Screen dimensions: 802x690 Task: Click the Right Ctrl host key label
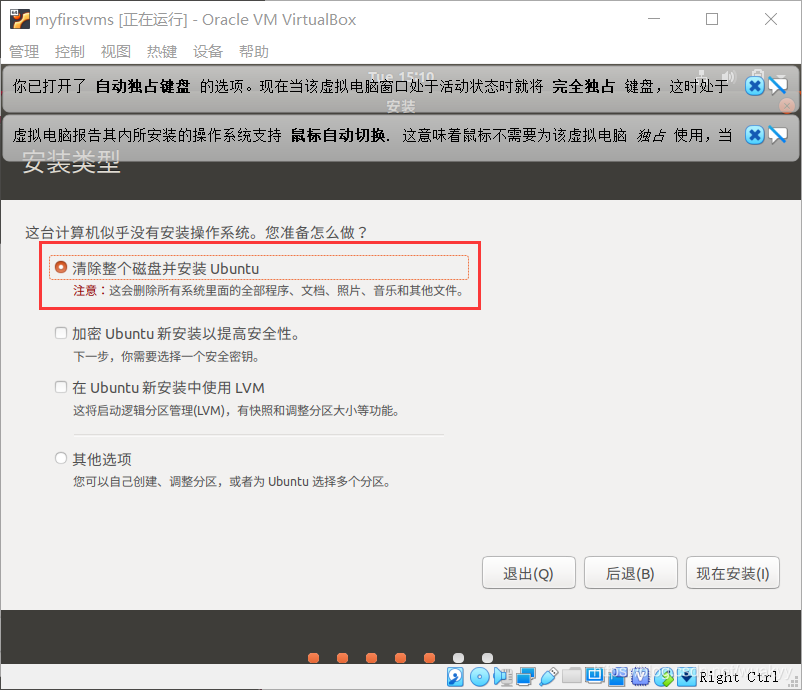point(739,677)
